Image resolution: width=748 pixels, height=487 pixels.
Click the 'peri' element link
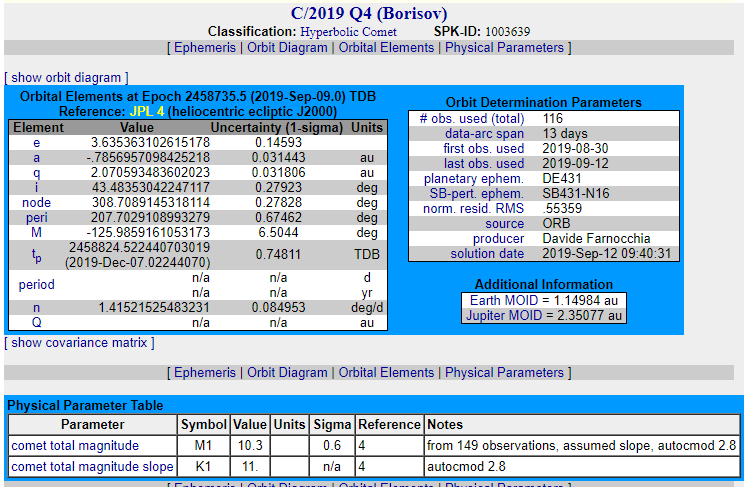(x=36, y=218)
